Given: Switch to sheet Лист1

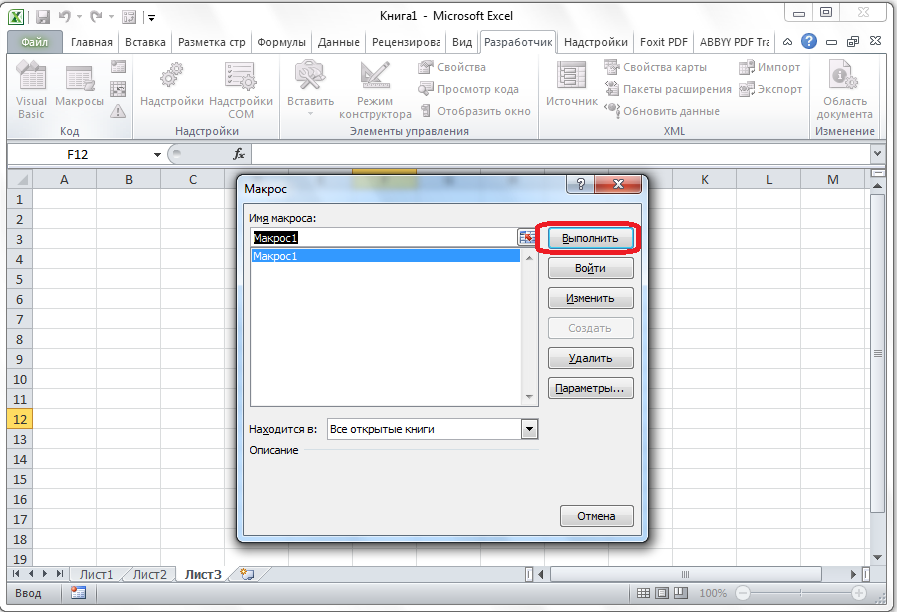Looking at the screenshot, I should coord(97,574).
